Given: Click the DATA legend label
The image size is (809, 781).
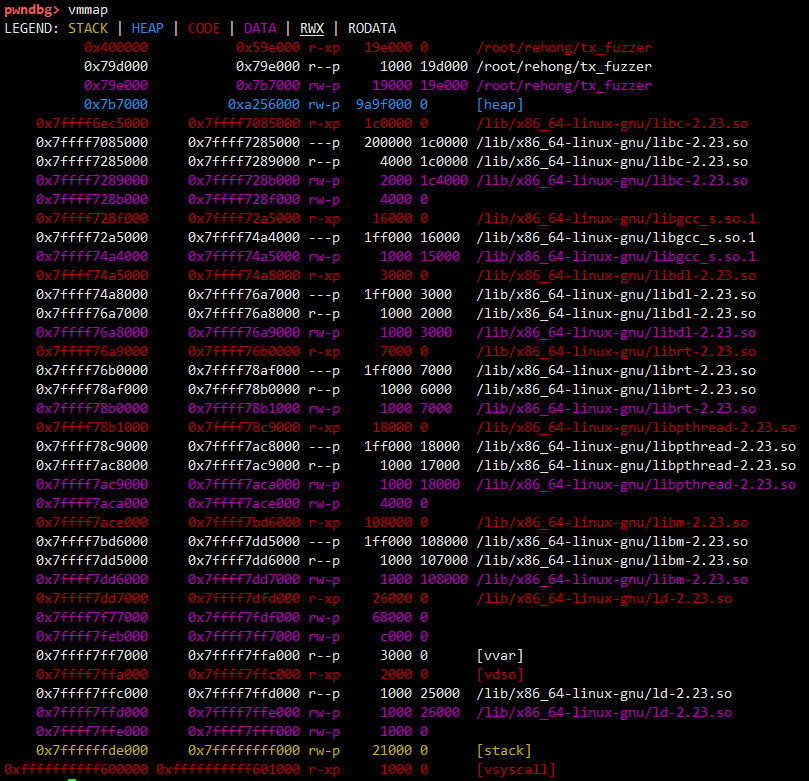Looking at the screenshot, I should coord(260,28).
